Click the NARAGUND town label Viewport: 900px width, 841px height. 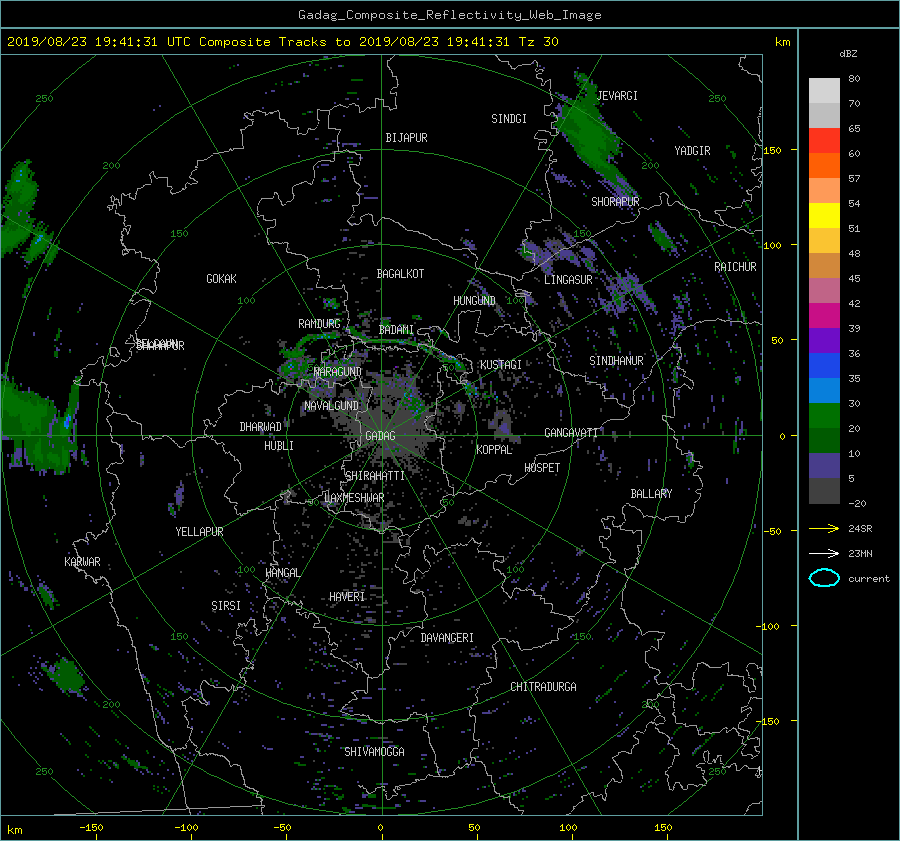(338, 371)
